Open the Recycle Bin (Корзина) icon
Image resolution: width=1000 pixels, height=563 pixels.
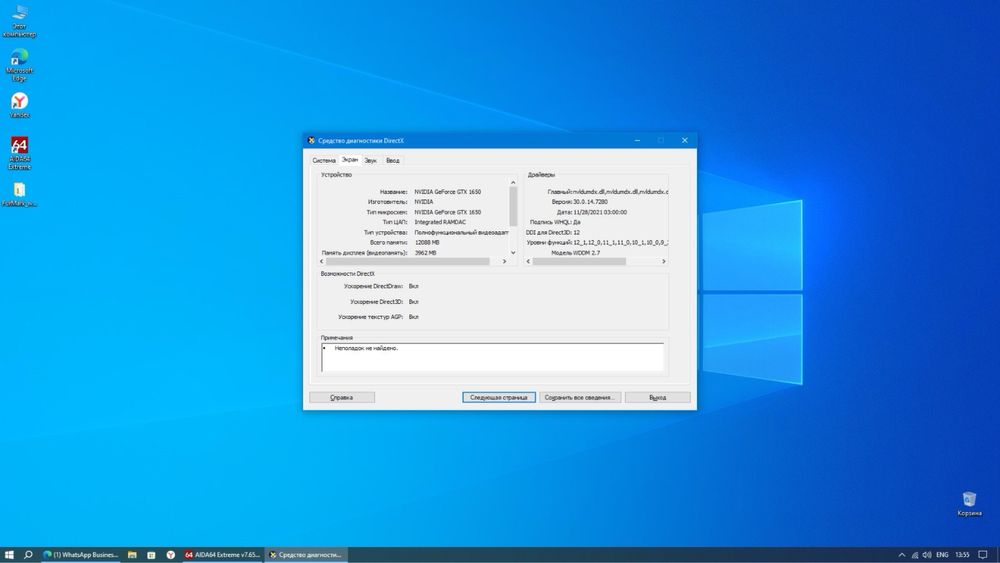[x=969, y=504]
